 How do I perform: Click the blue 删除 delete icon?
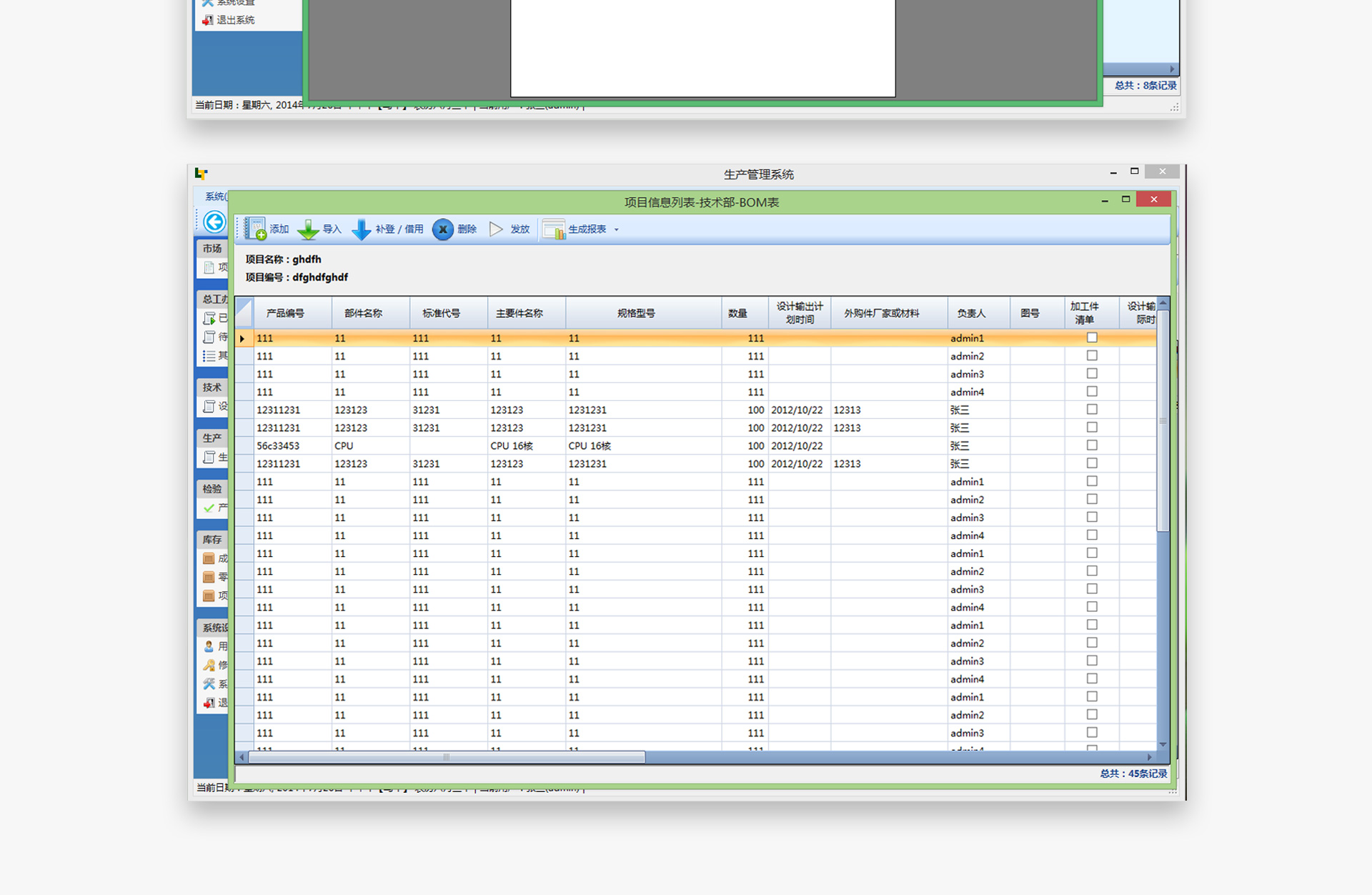tap(443, 229)
